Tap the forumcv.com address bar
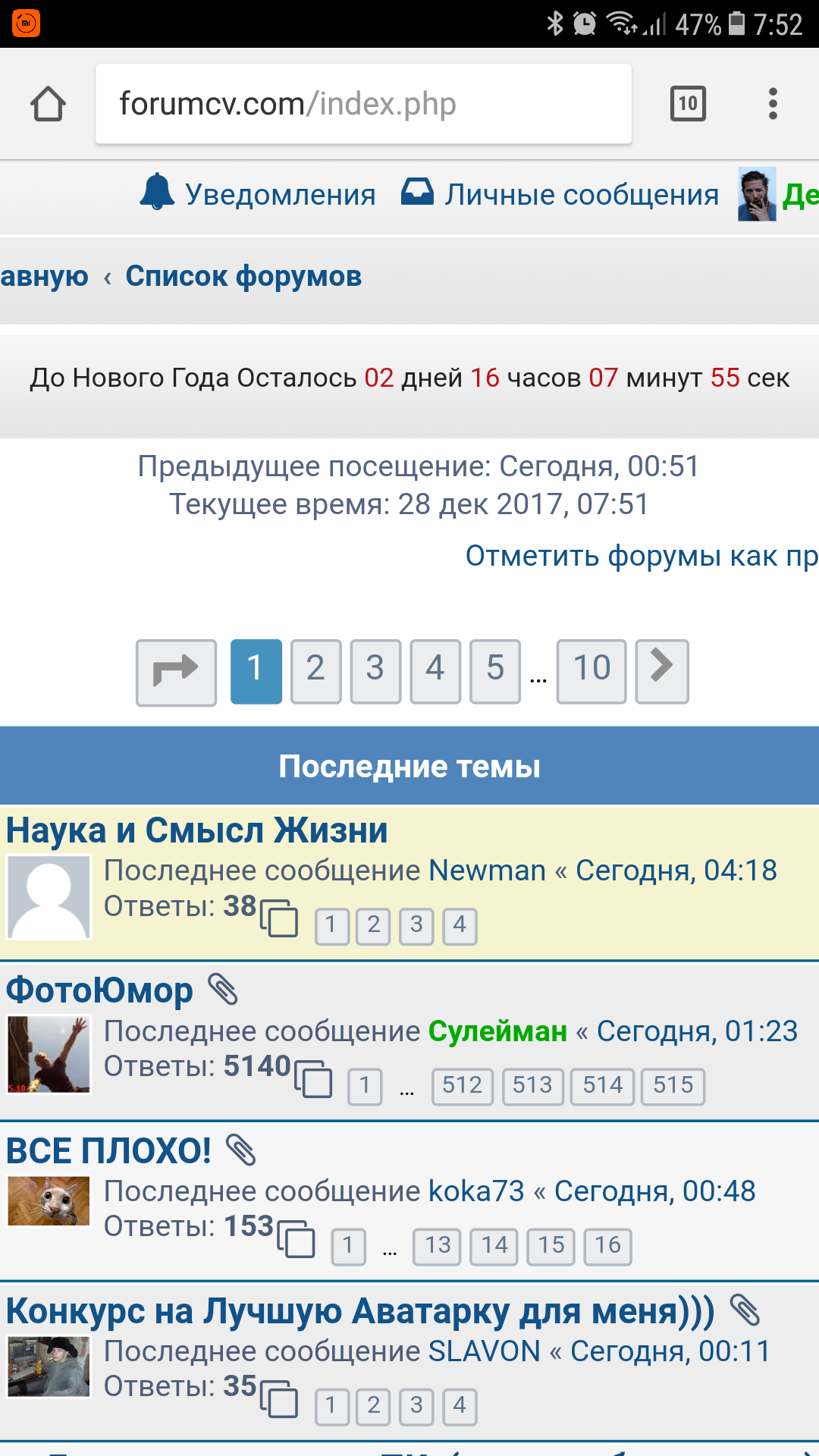Viewport: 819px width, 1456px height. tap(363, 104)
